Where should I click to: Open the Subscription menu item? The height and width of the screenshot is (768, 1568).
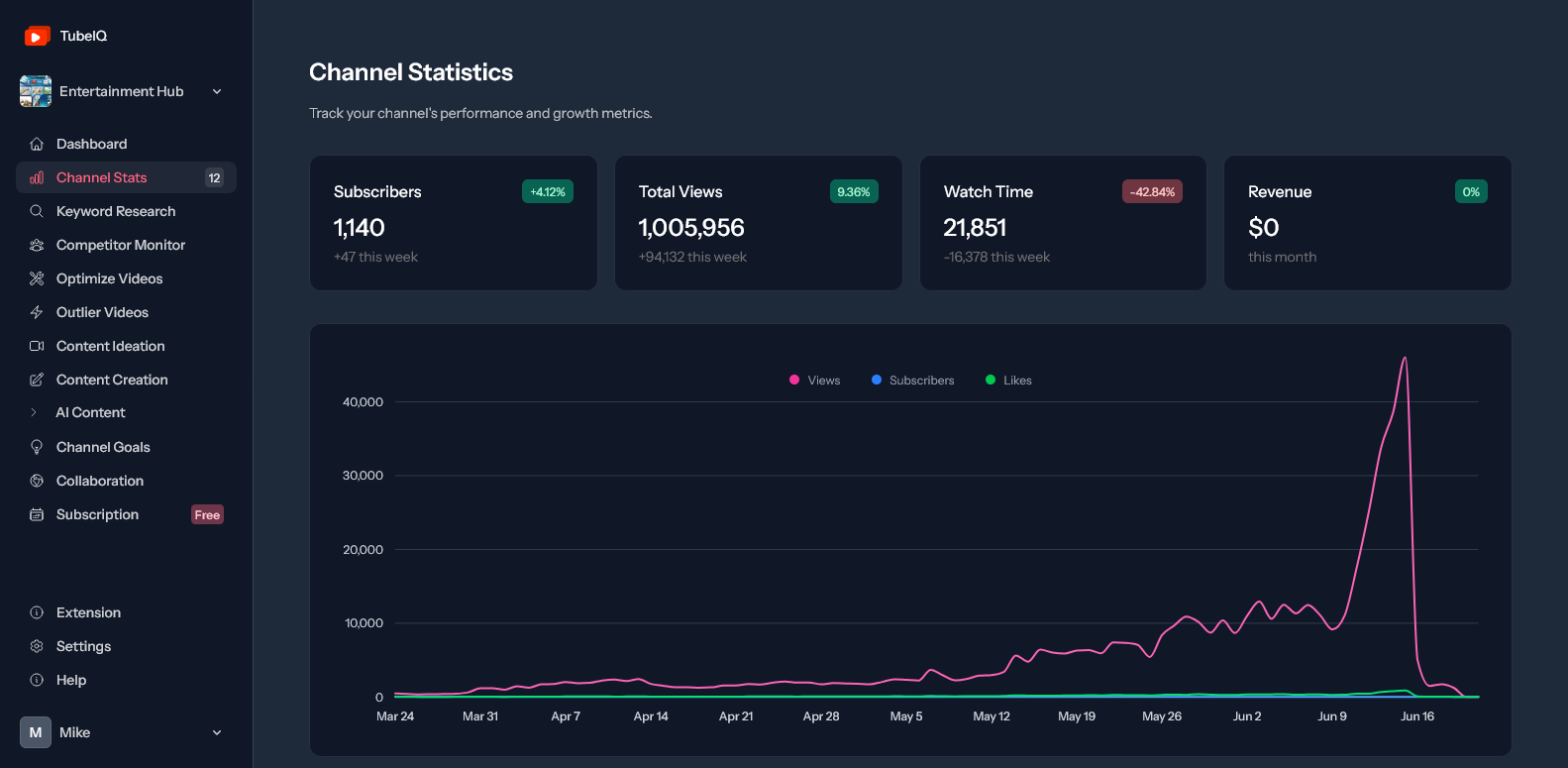click(x=126, y=514)
